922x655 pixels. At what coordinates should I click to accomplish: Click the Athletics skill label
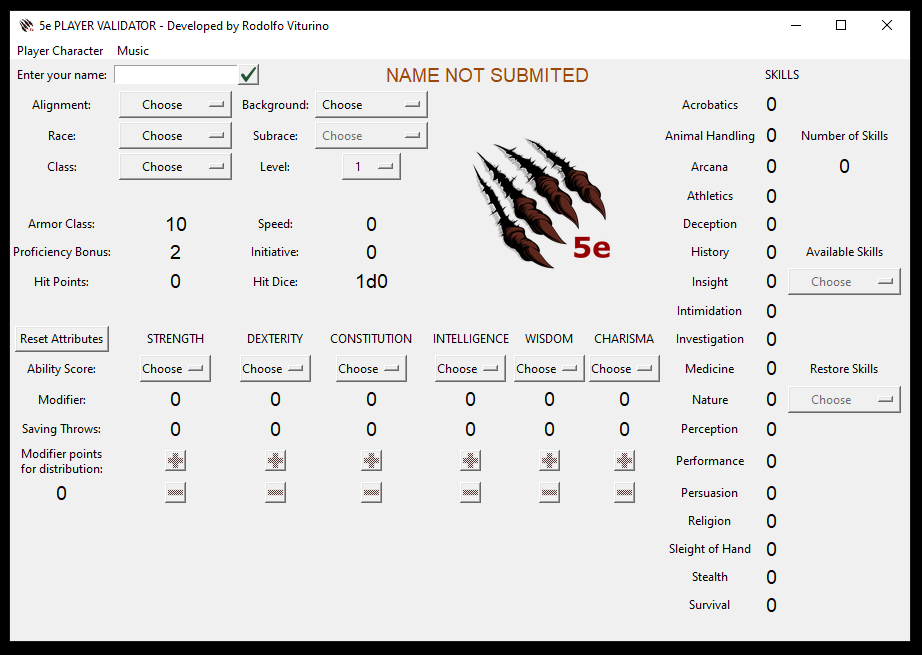710,196
